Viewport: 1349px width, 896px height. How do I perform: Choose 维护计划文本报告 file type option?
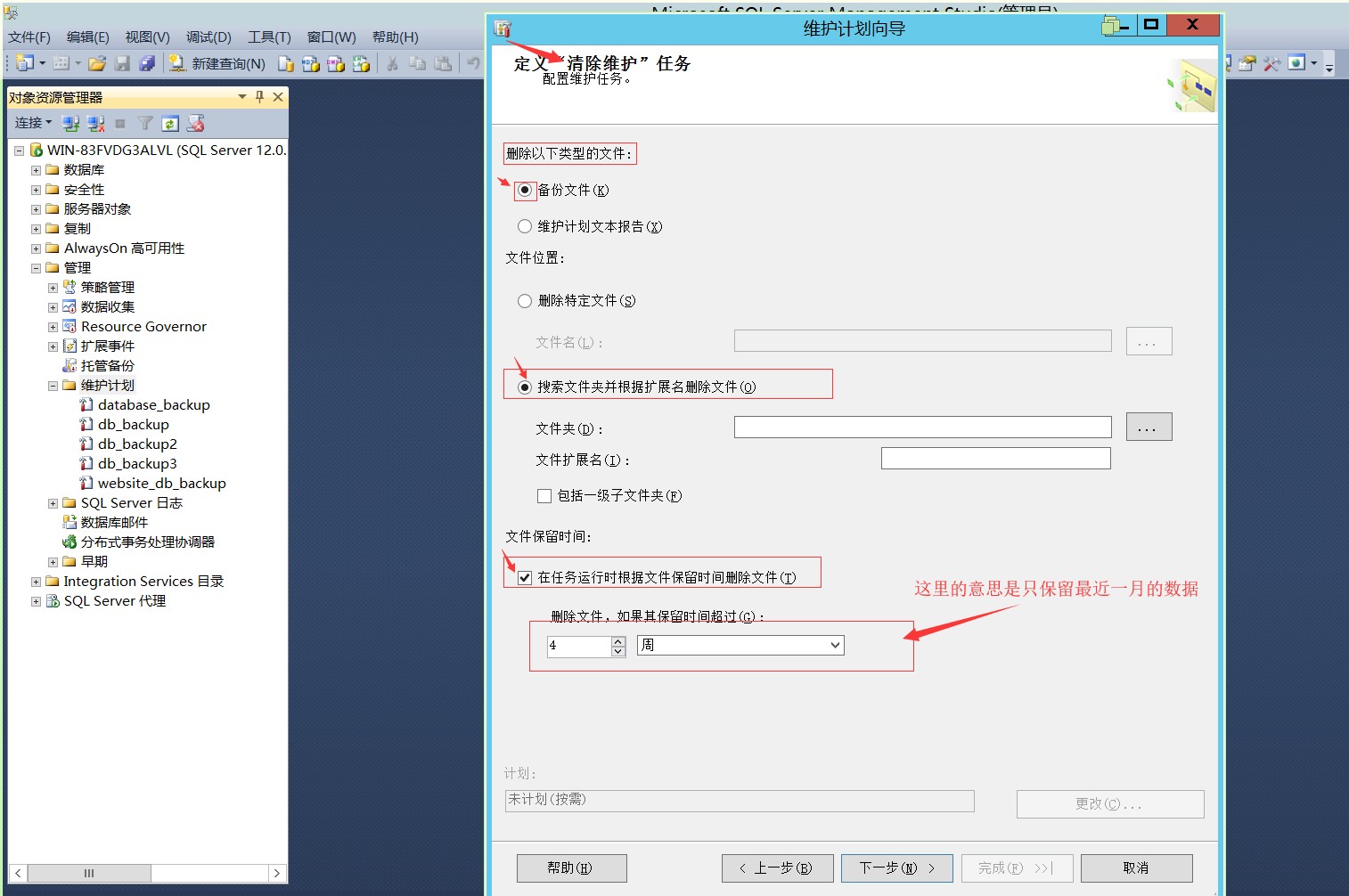pyautogui.click(x=525, y=226)
